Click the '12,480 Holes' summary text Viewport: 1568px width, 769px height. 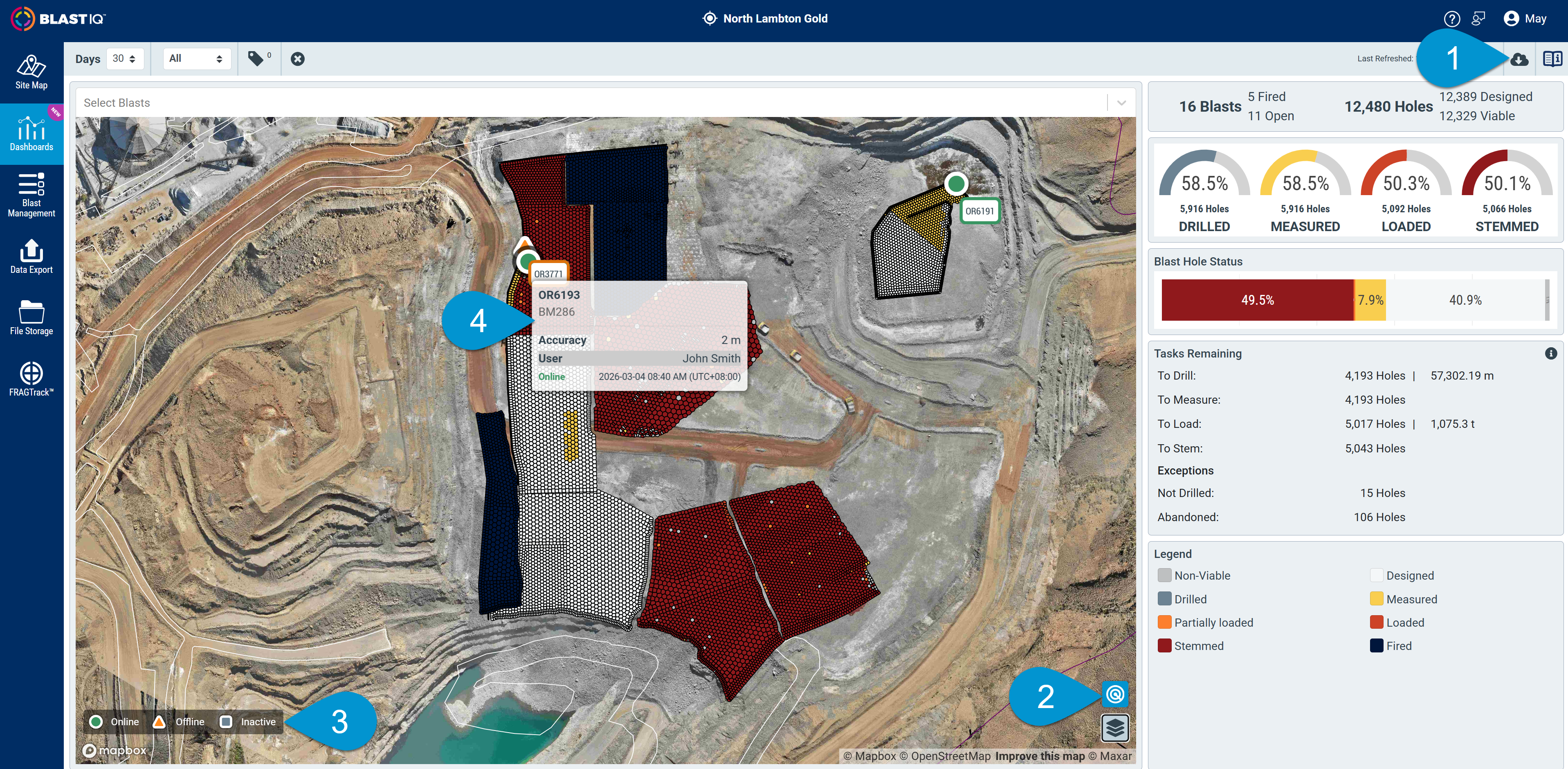[x=1388, y=106]
